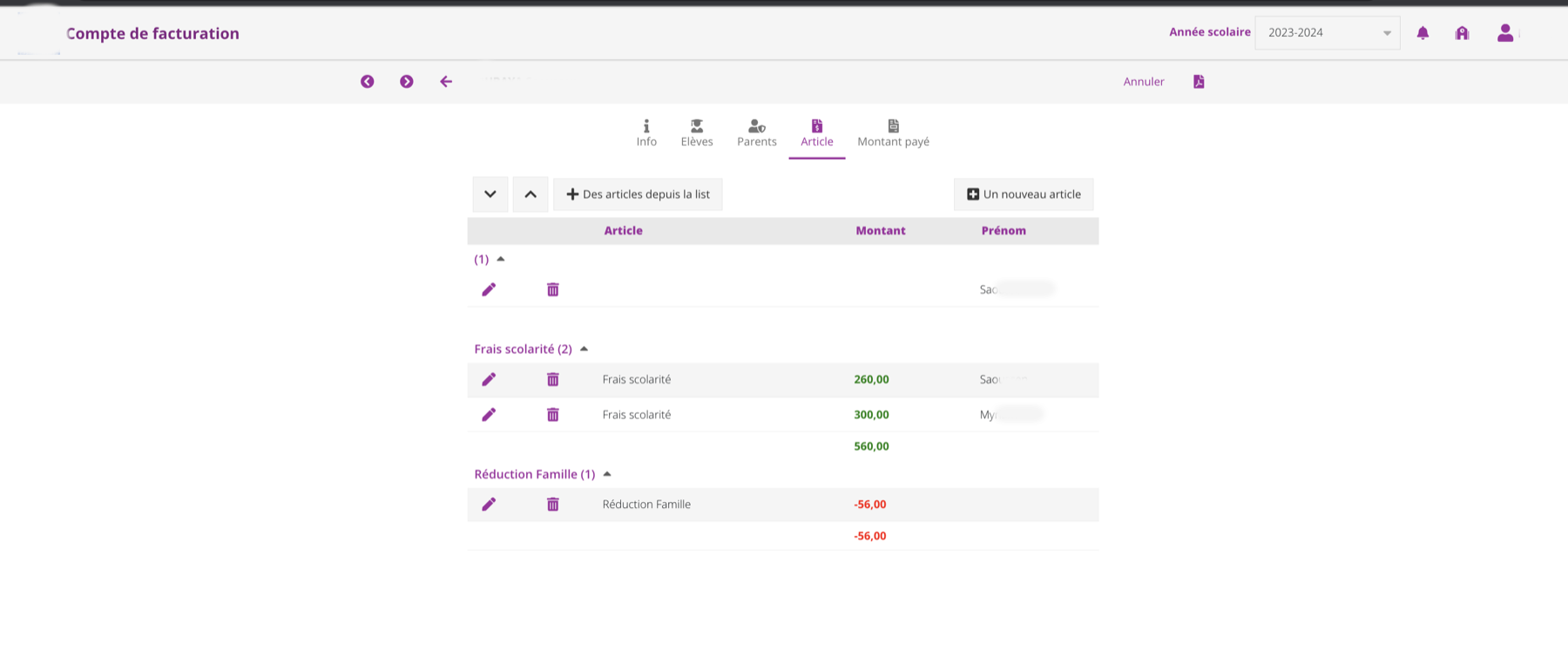Click Des articles depuis la list button

pyautogui.click(x=638, y=194)
